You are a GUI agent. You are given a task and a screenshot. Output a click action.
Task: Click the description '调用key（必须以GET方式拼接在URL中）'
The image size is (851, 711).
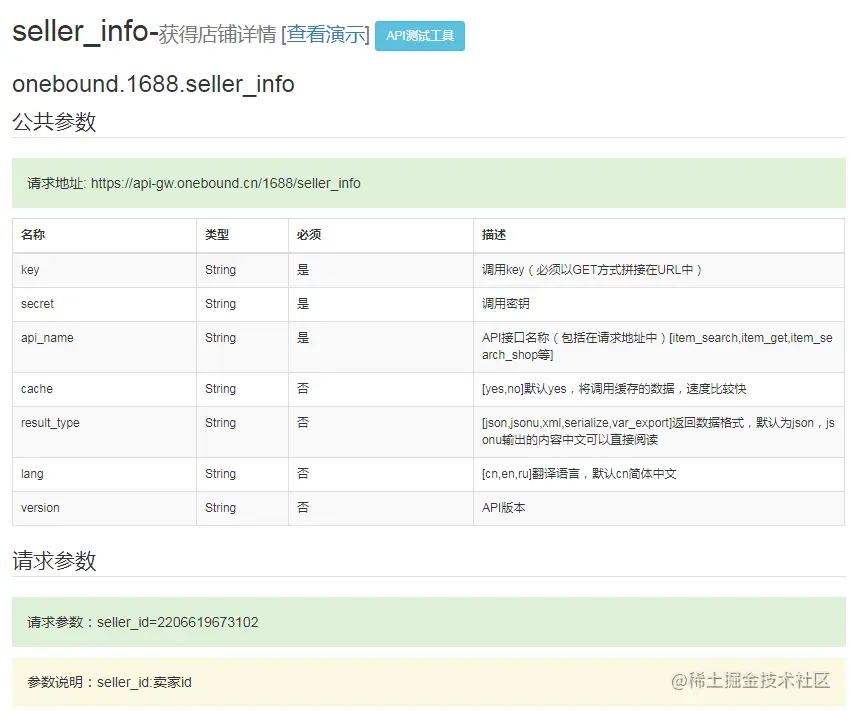(659, 270)
